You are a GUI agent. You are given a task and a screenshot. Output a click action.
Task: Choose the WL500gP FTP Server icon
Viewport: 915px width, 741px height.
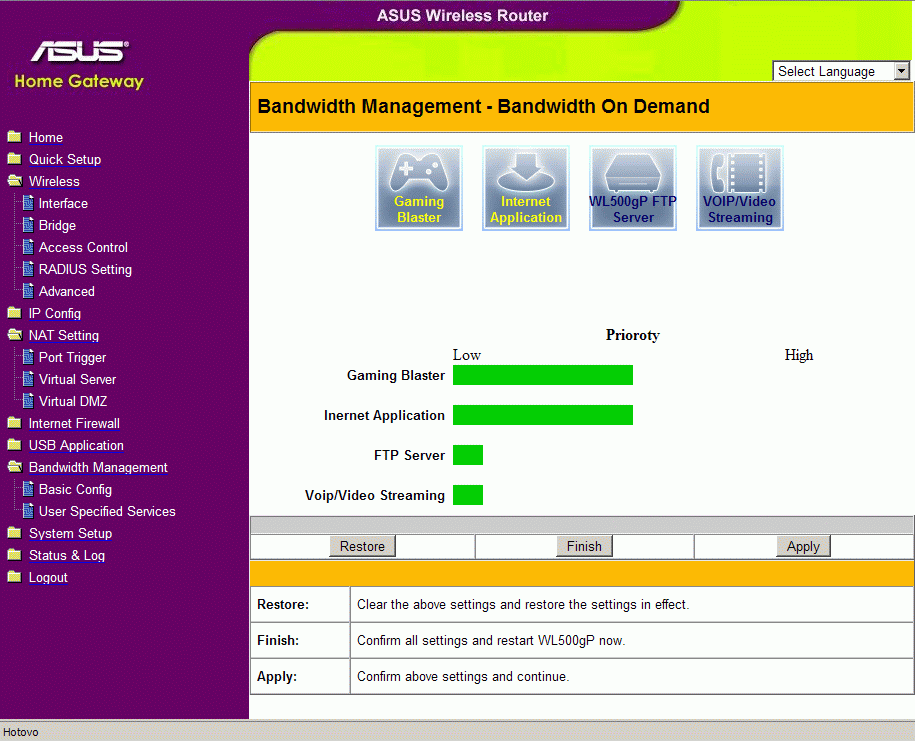[x=633, y=188]
